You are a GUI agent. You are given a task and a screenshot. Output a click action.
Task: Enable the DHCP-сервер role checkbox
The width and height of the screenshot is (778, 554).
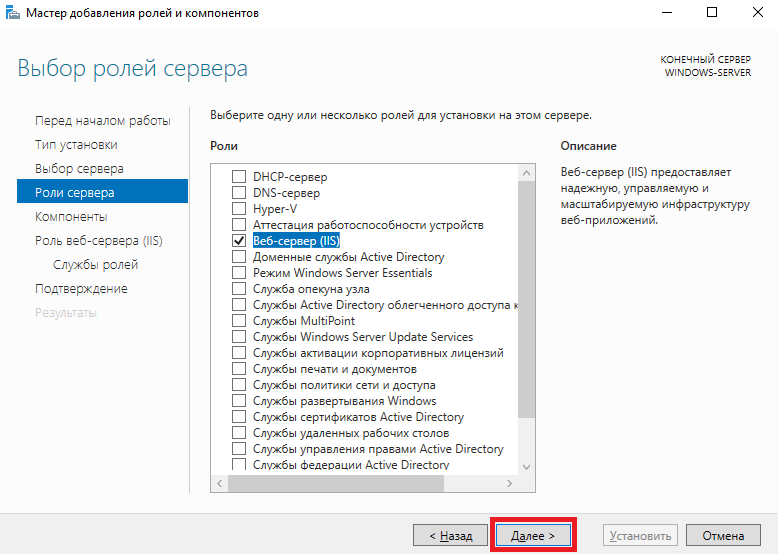239,177
